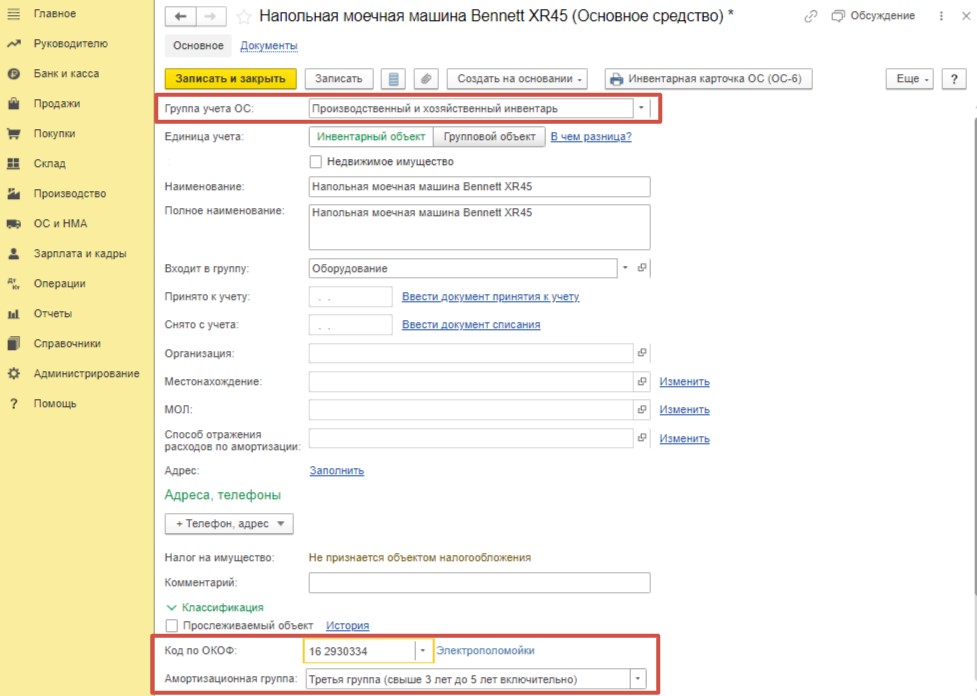Click the Отчеты bar chart icon
The image size is (977, 696).
(14, 314)
